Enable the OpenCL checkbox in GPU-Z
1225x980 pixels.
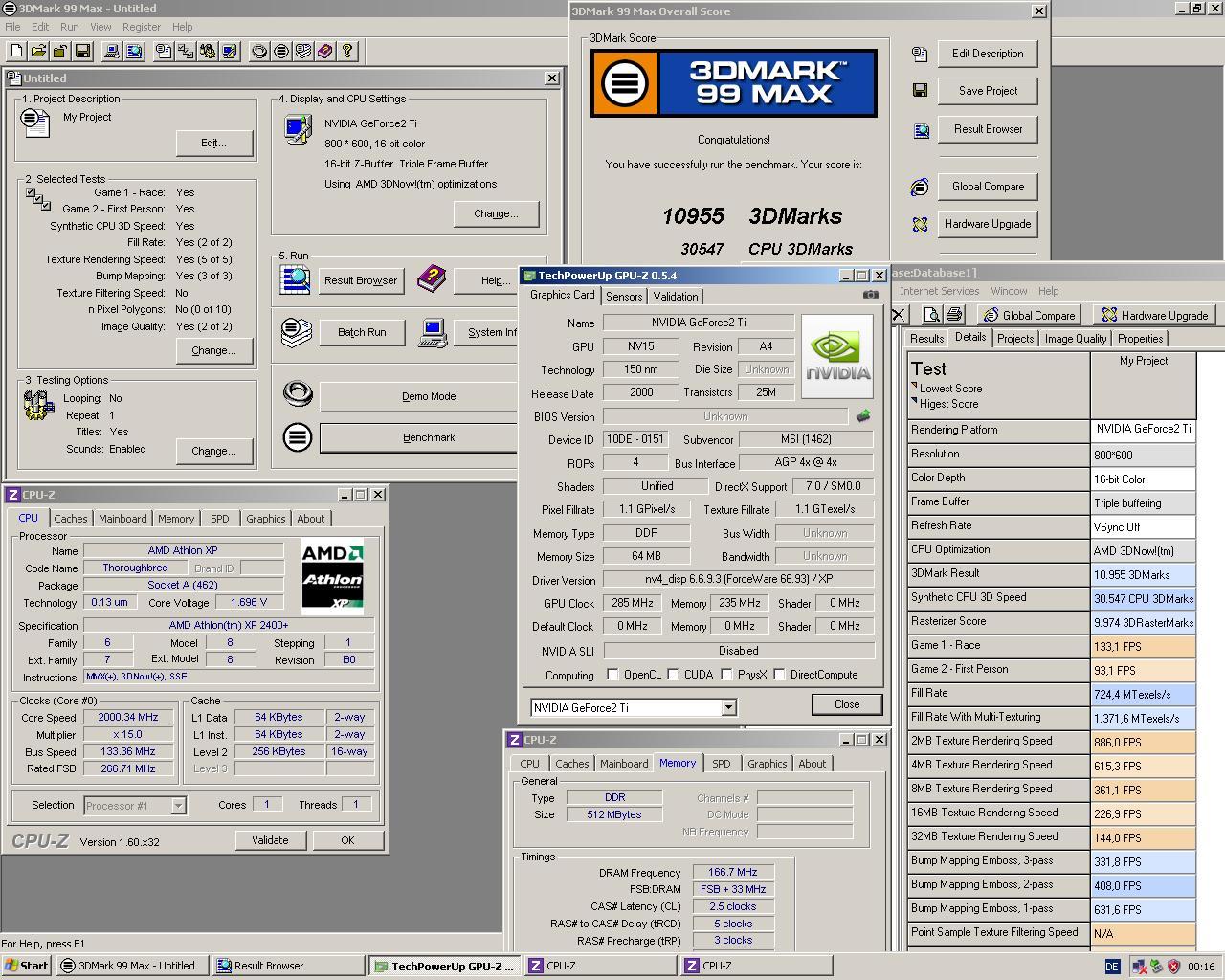pyautogui.click(x=612, y=675)
